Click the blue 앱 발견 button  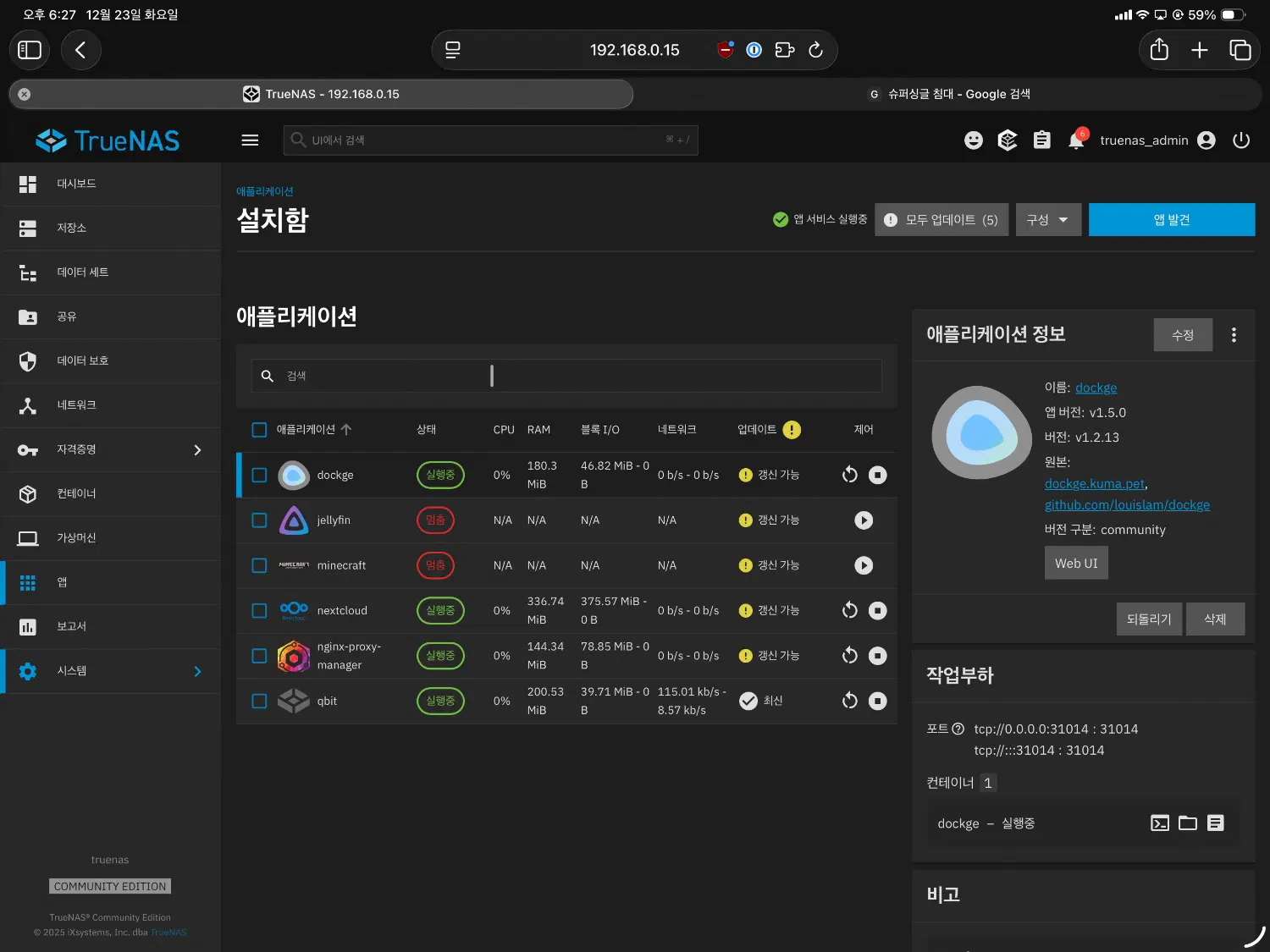click(x=1171, y=220)
